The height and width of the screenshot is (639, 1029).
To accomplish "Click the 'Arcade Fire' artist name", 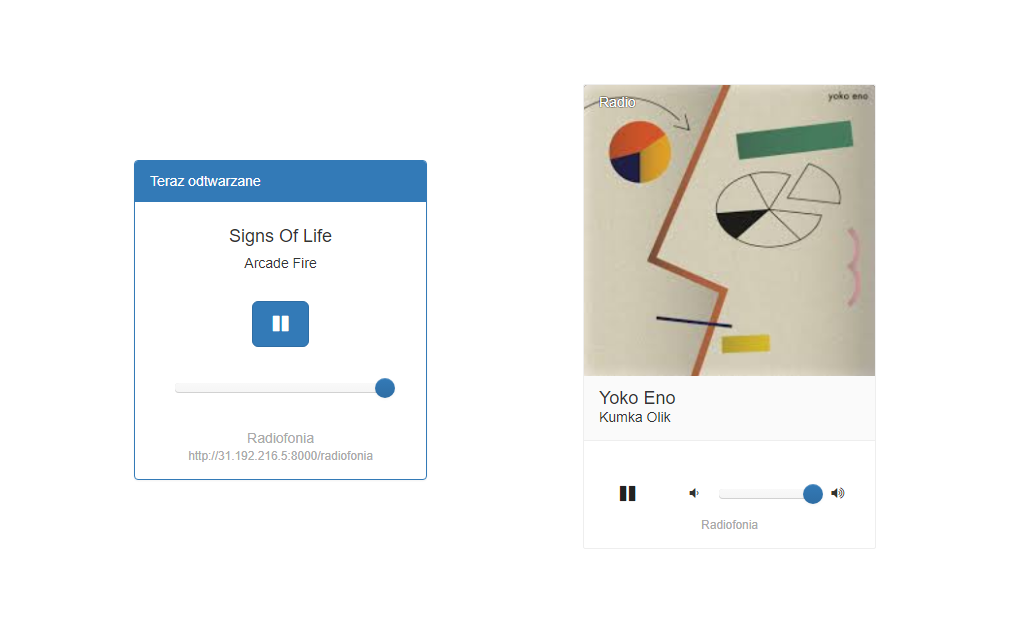I will tap(280, 263).
